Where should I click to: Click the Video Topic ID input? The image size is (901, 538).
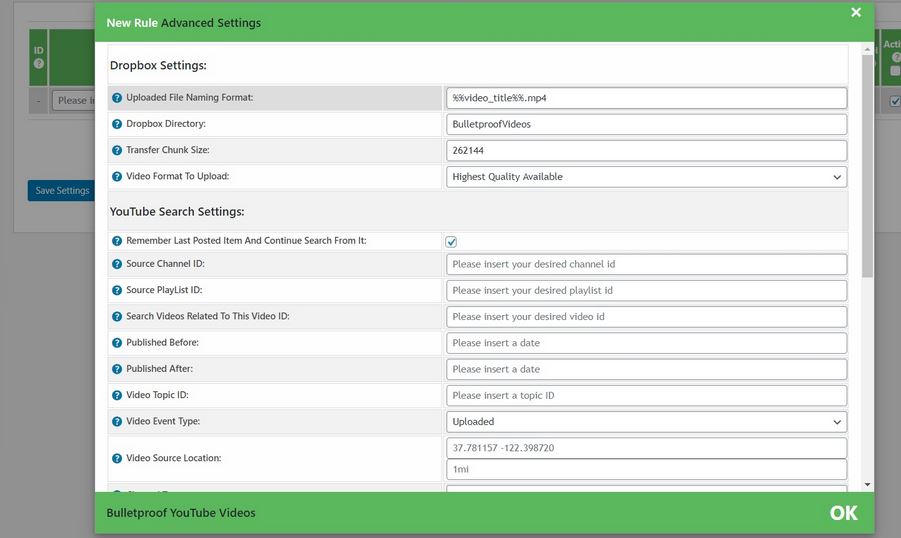(x=646, y=395)
